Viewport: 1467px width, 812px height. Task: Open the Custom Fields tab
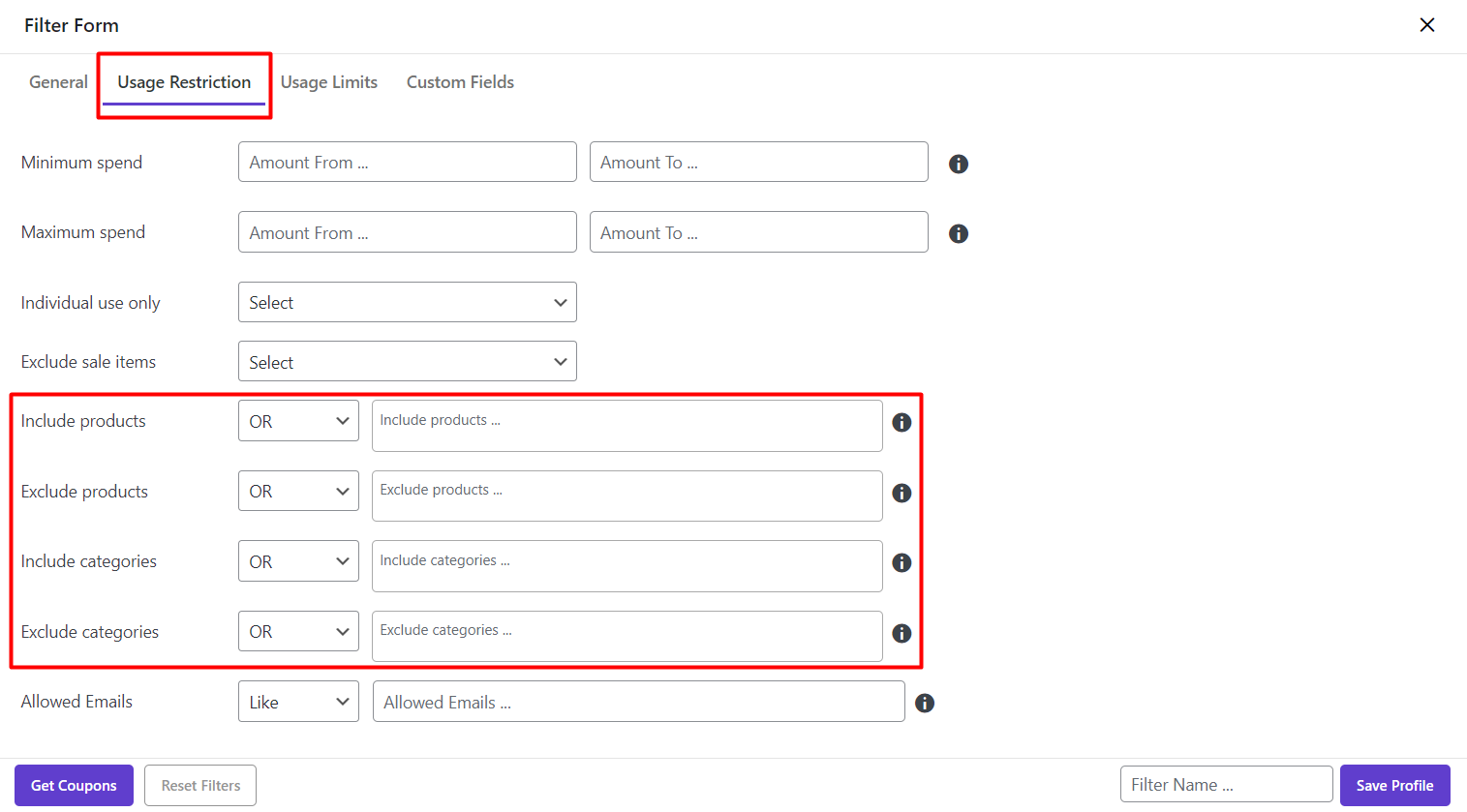pyautogui.click(x=460, y=82)
